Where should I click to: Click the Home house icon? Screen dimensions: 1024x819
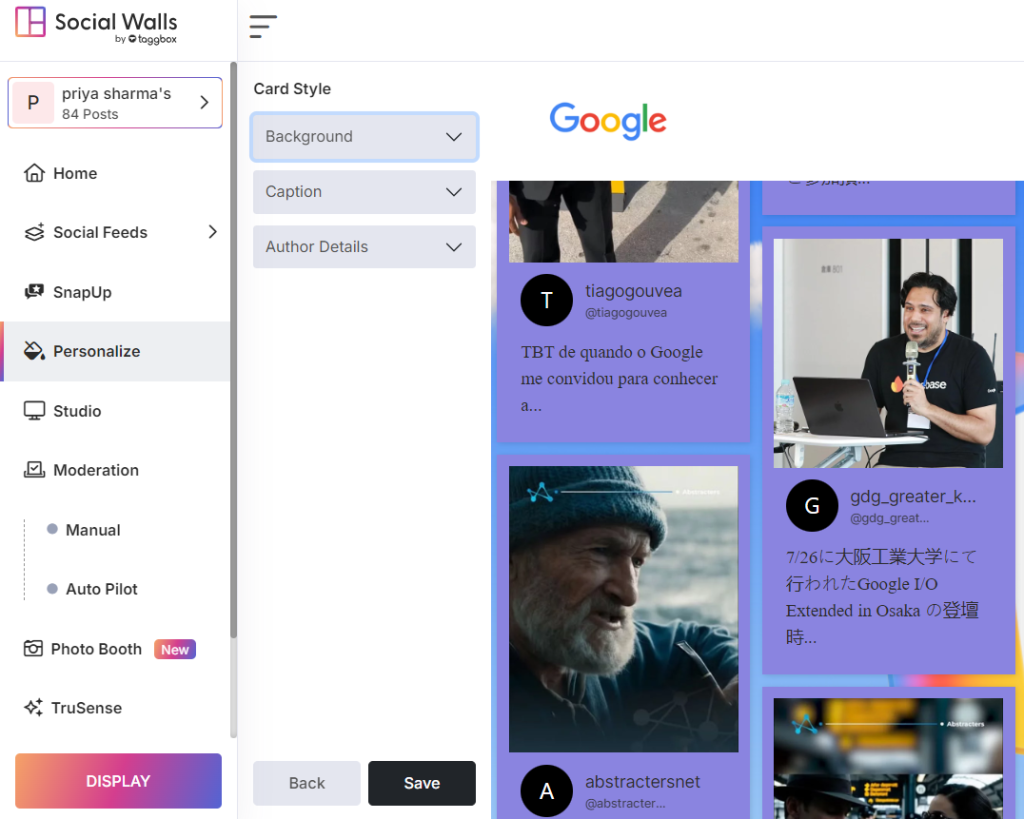[35, 173]
